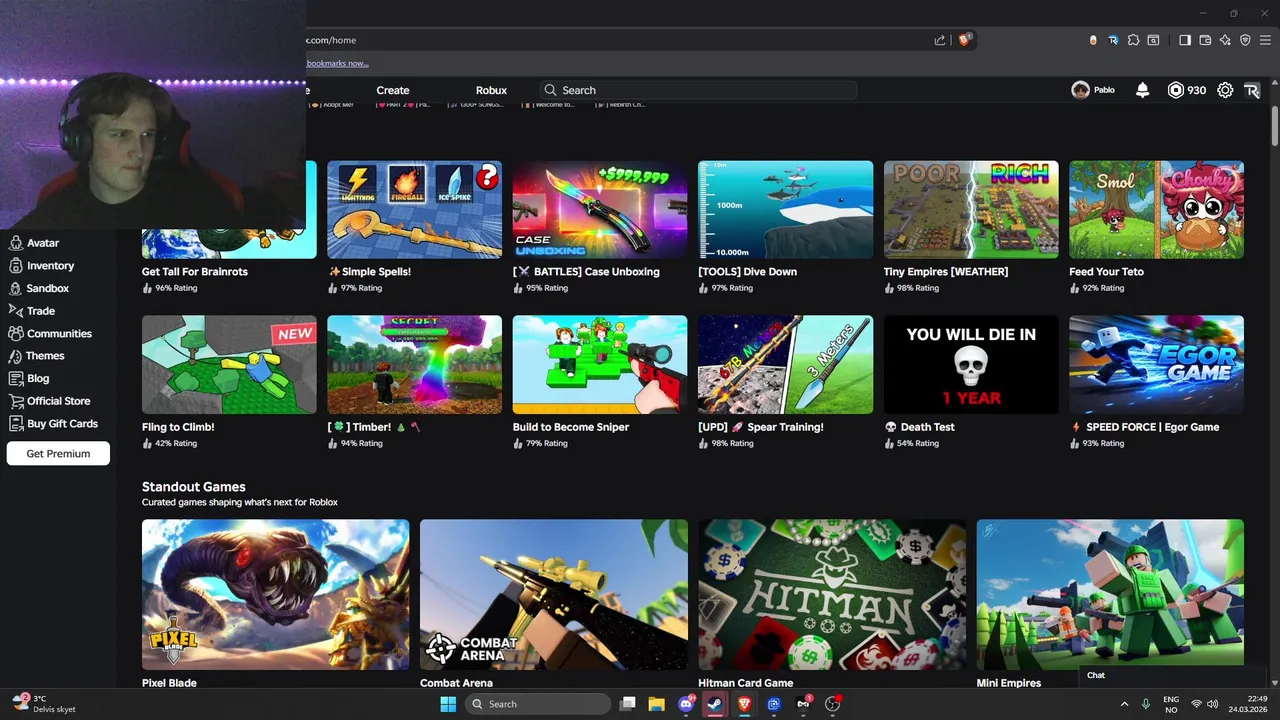Open the Pixel Blade standout game
This screenshot has height=720, width=1280.
[275, 594]
